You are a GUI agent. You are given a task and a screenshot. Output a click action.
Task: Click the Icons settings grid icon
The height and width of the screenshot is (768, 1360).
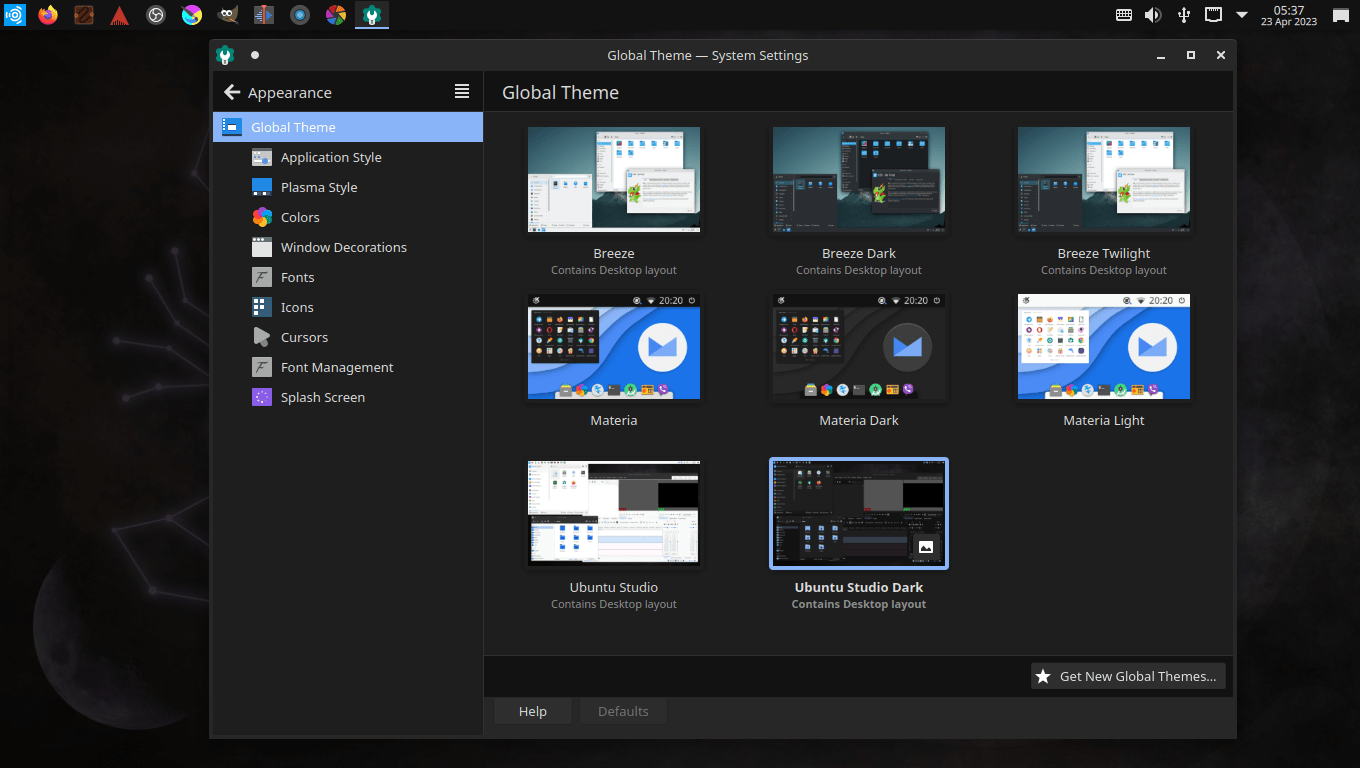[x=262, y=307]
